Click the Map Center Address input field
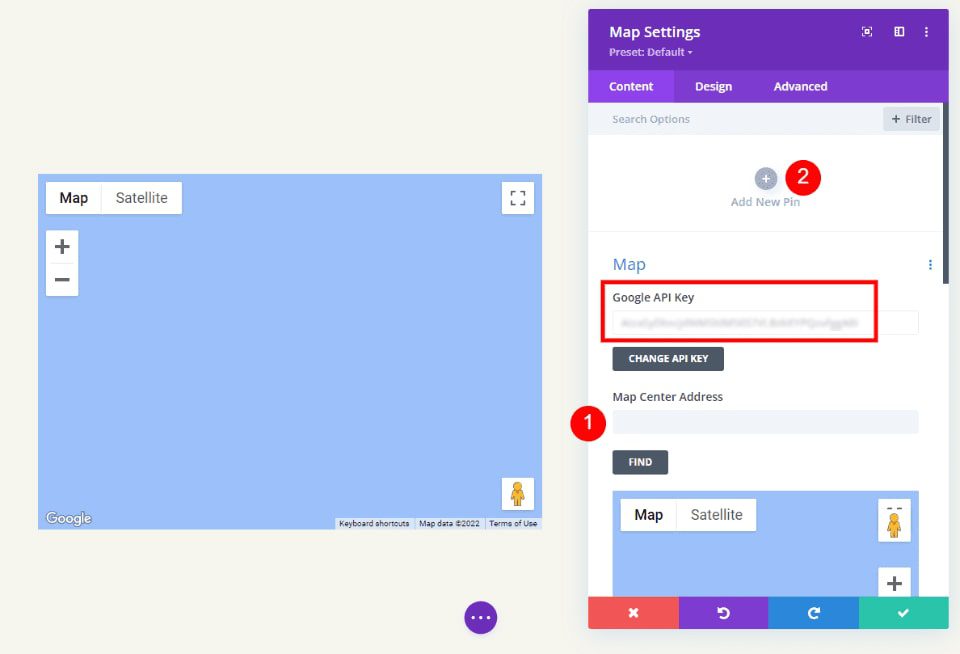The height and width of the screenshot is (654, 960). [765, 421]
